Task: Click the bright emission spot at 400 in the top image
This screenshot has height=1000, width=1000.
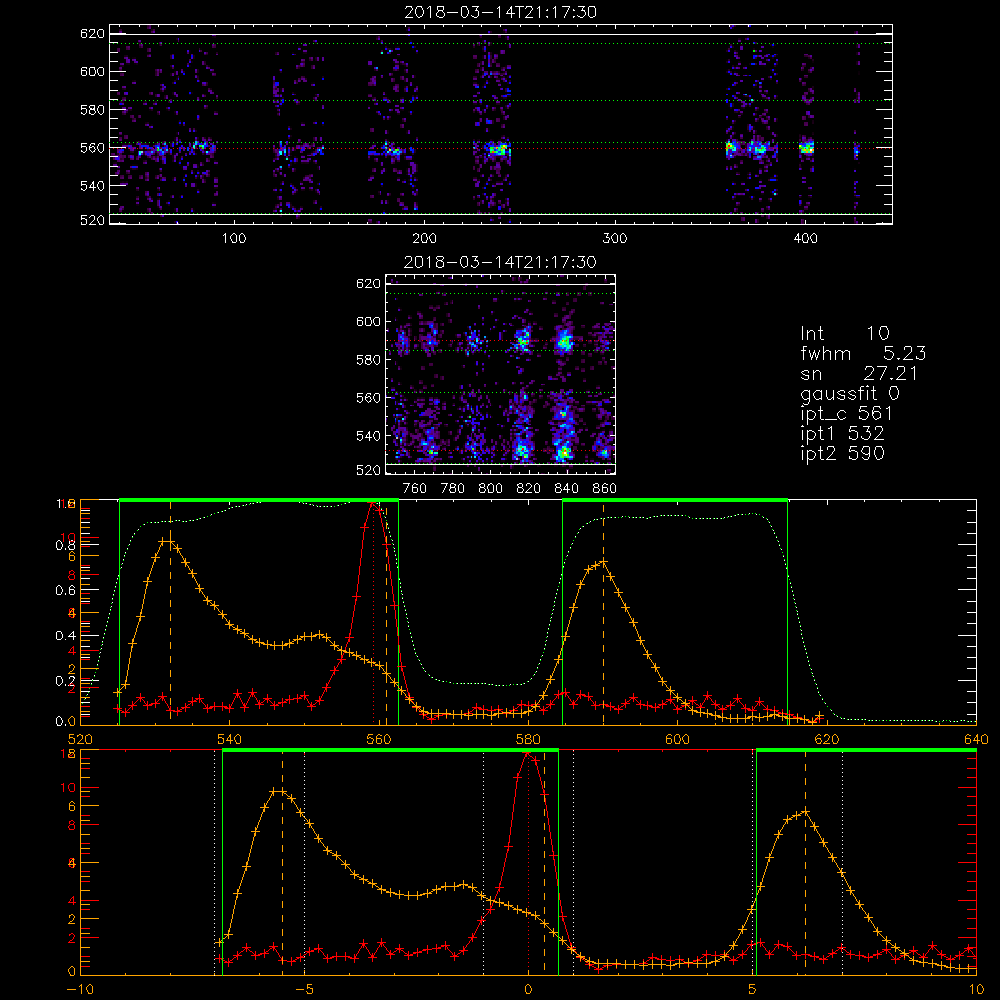Action: [807, 149]
